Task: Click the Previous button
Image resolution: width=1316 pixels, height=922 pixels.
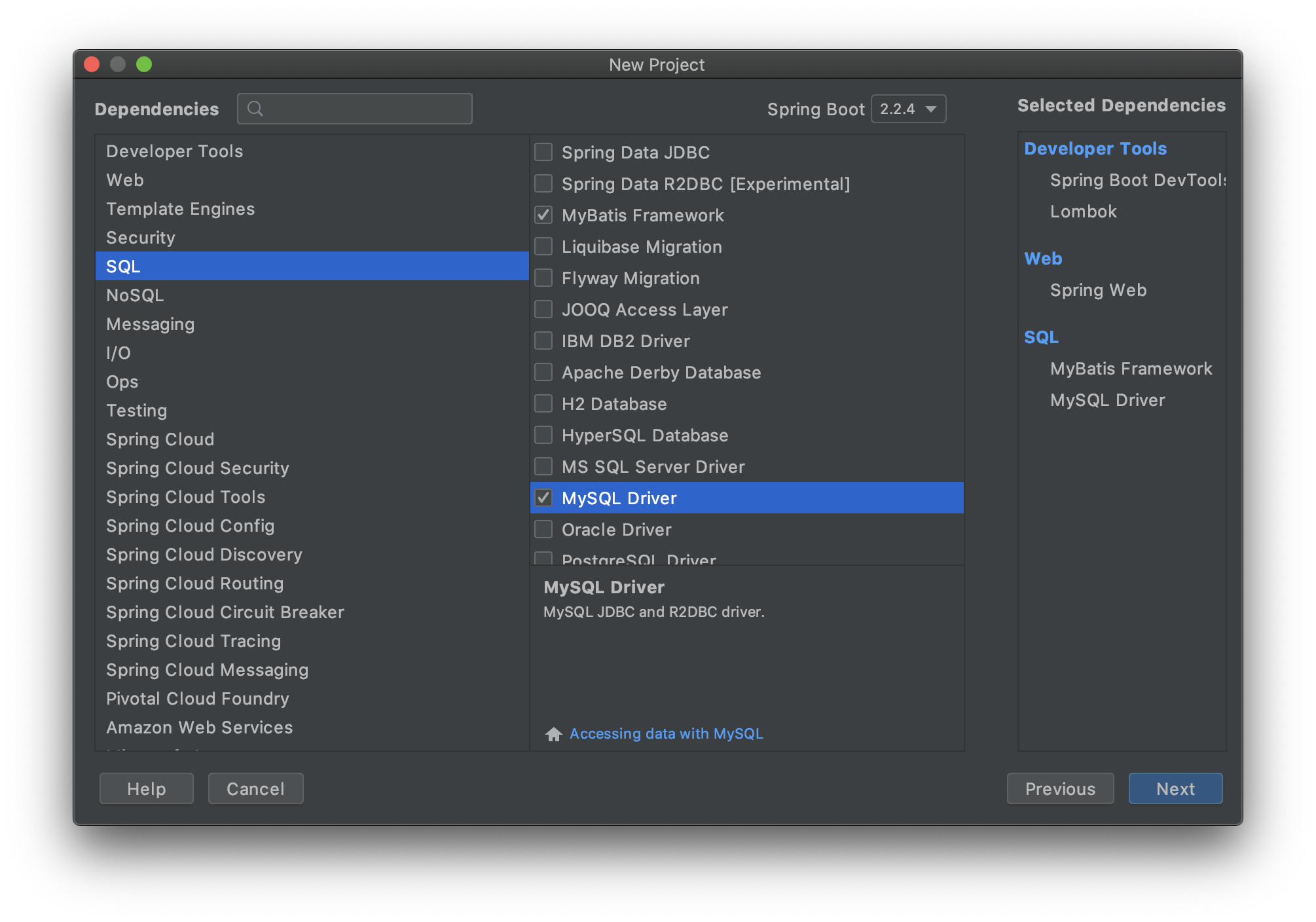Action: tap(1059, 788)
